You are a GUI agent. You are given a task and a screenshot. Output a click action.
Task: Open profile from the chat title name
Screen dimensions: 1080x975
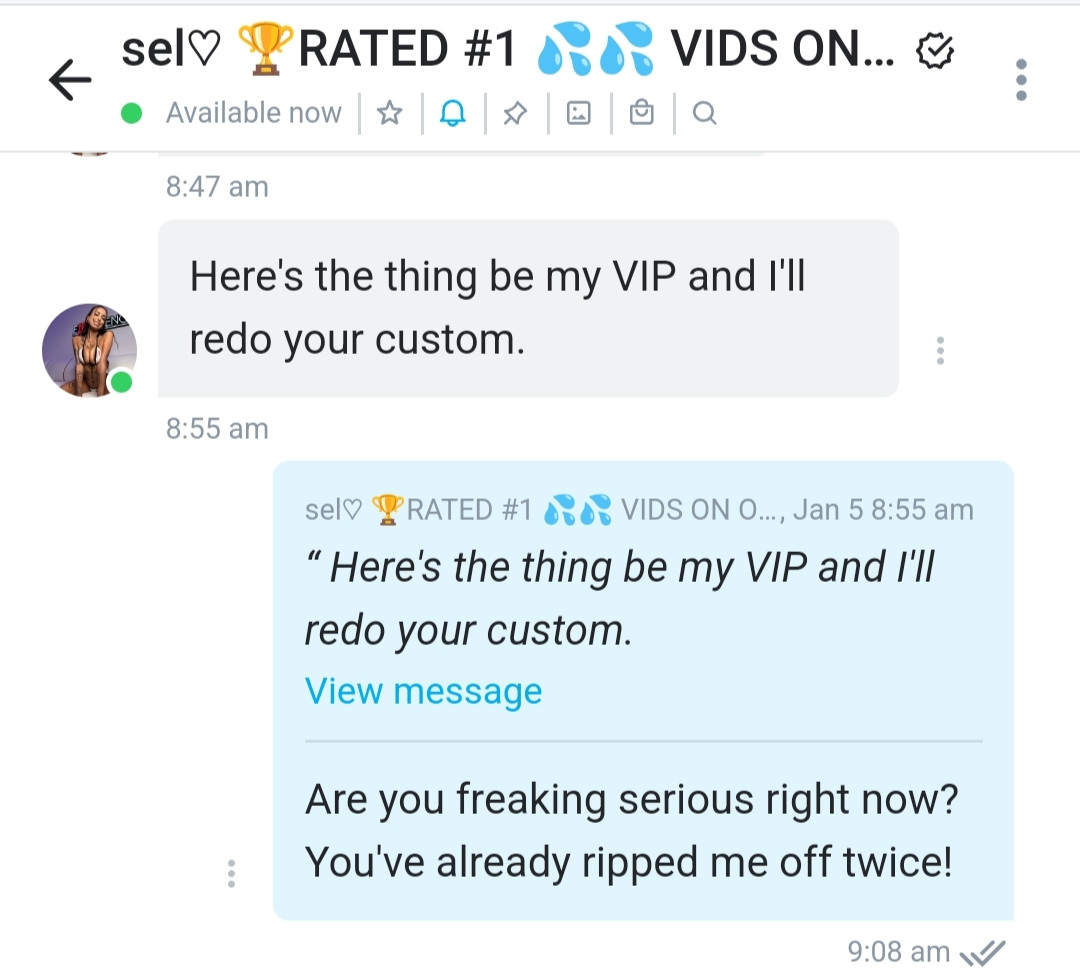(x=508, y=50)
